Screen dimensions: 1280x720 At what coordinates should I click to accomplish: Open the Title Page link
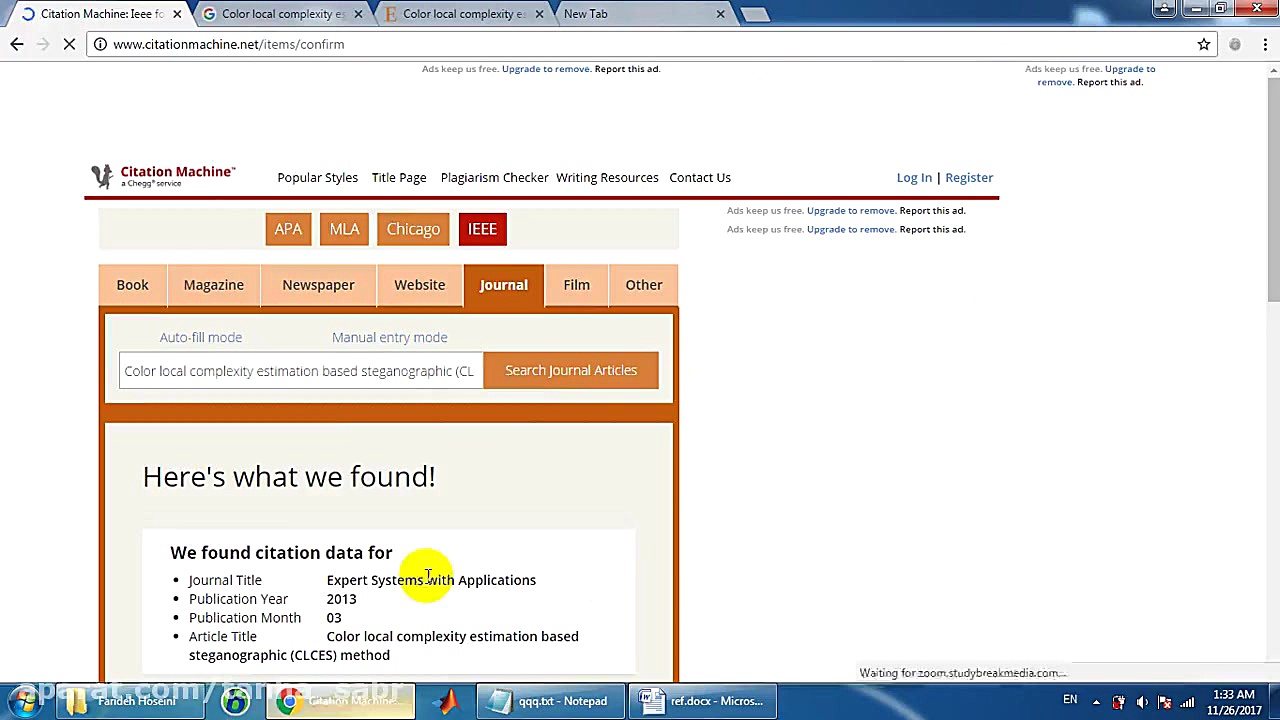pos(399,177)
